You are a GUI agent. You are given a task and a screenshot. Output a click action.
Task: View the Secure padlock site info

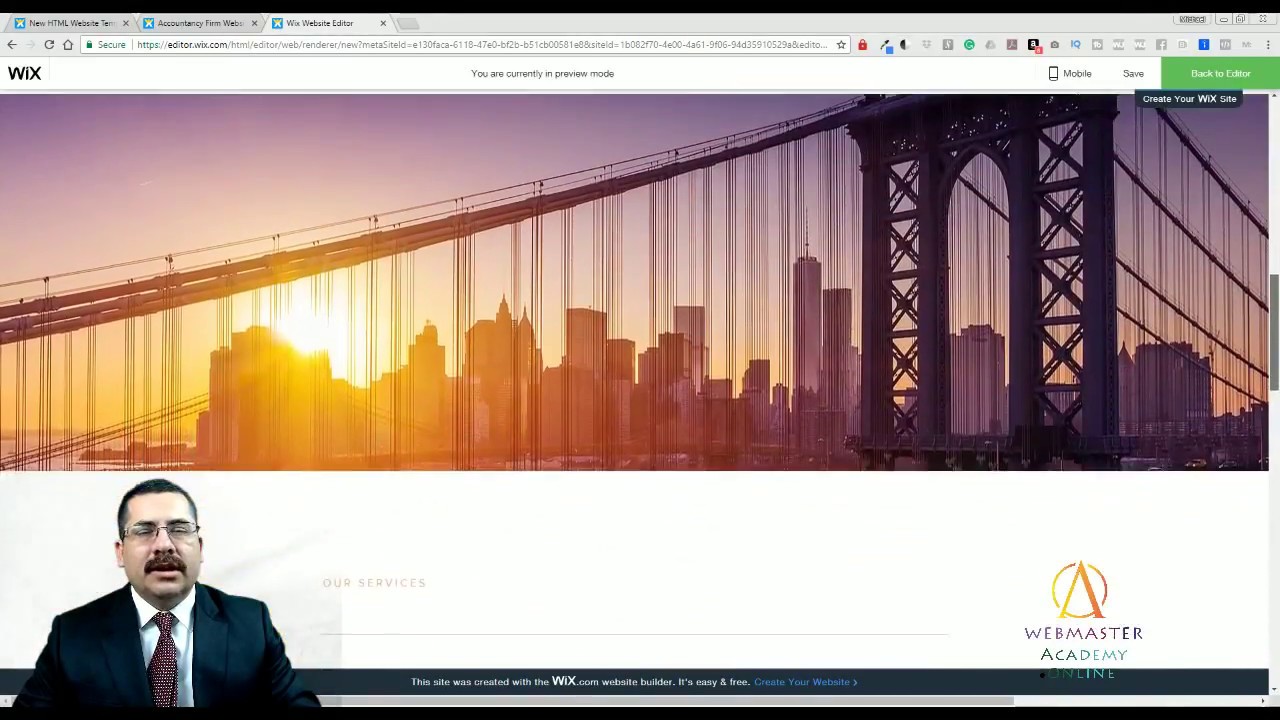[x=106, y=45]
